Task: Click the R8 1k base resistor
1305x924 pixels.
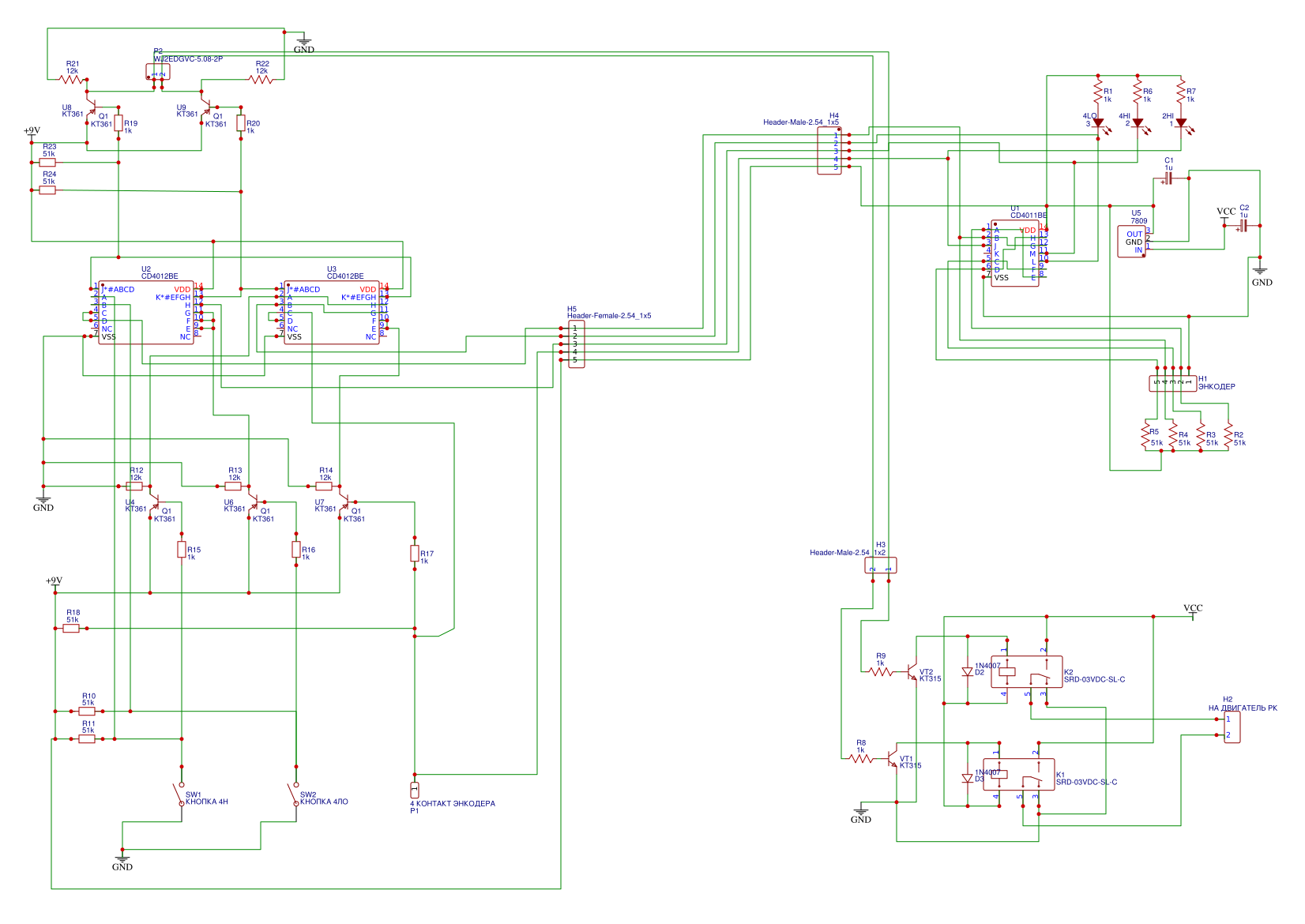Action: tap(861, 759)
